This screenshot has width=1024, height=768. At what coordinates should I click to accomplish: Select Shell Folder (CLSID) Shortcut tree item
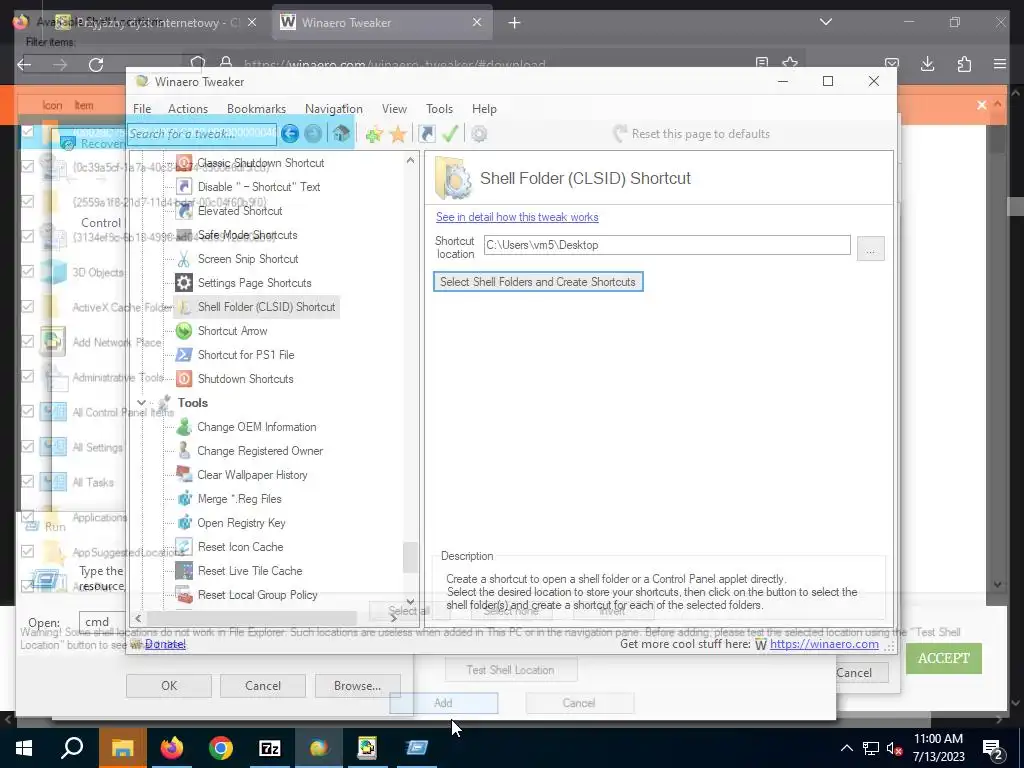[257, 307]
